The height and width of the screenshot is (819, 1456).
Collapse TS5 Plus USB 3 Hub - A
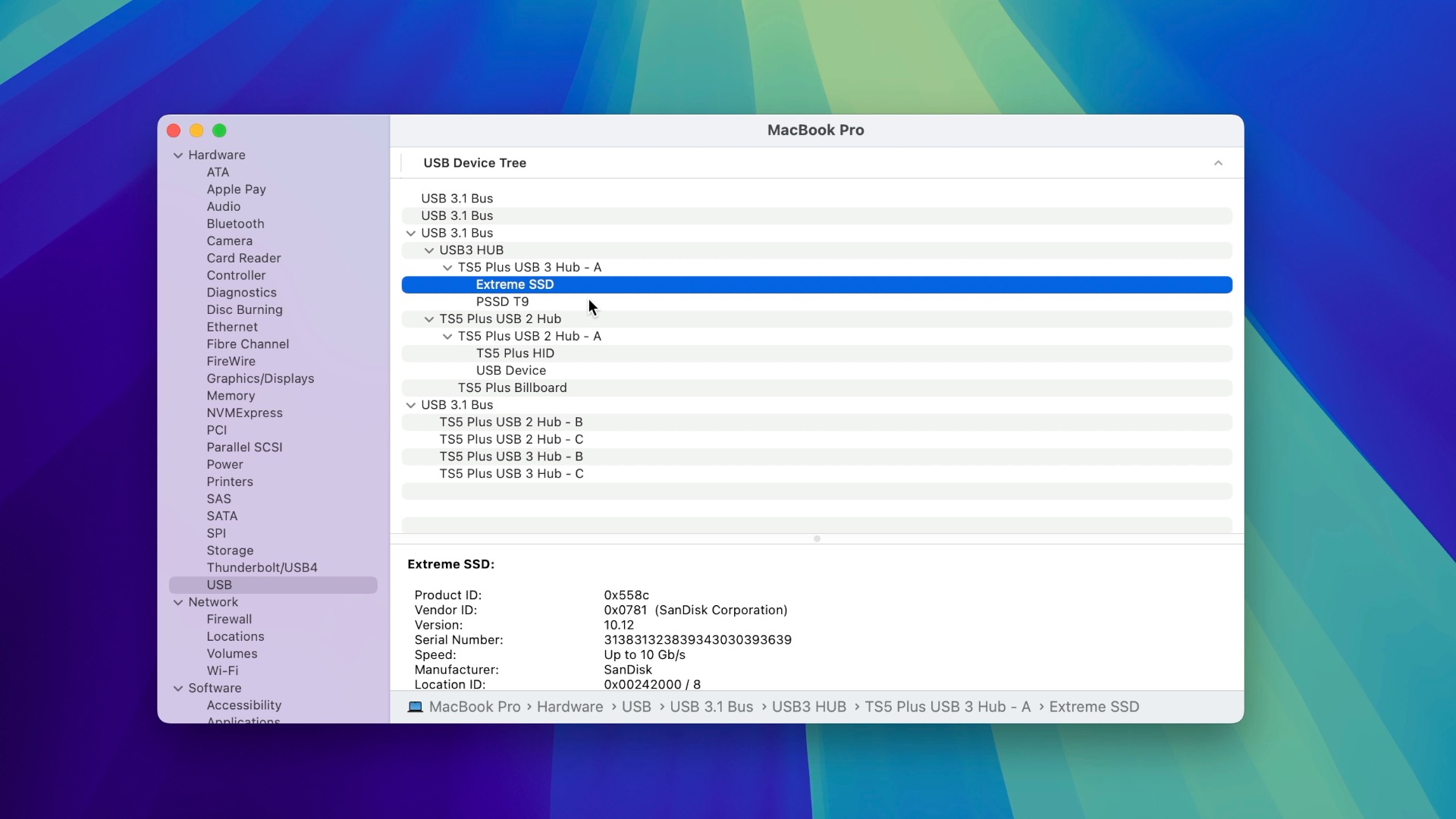tap(447, 268)
